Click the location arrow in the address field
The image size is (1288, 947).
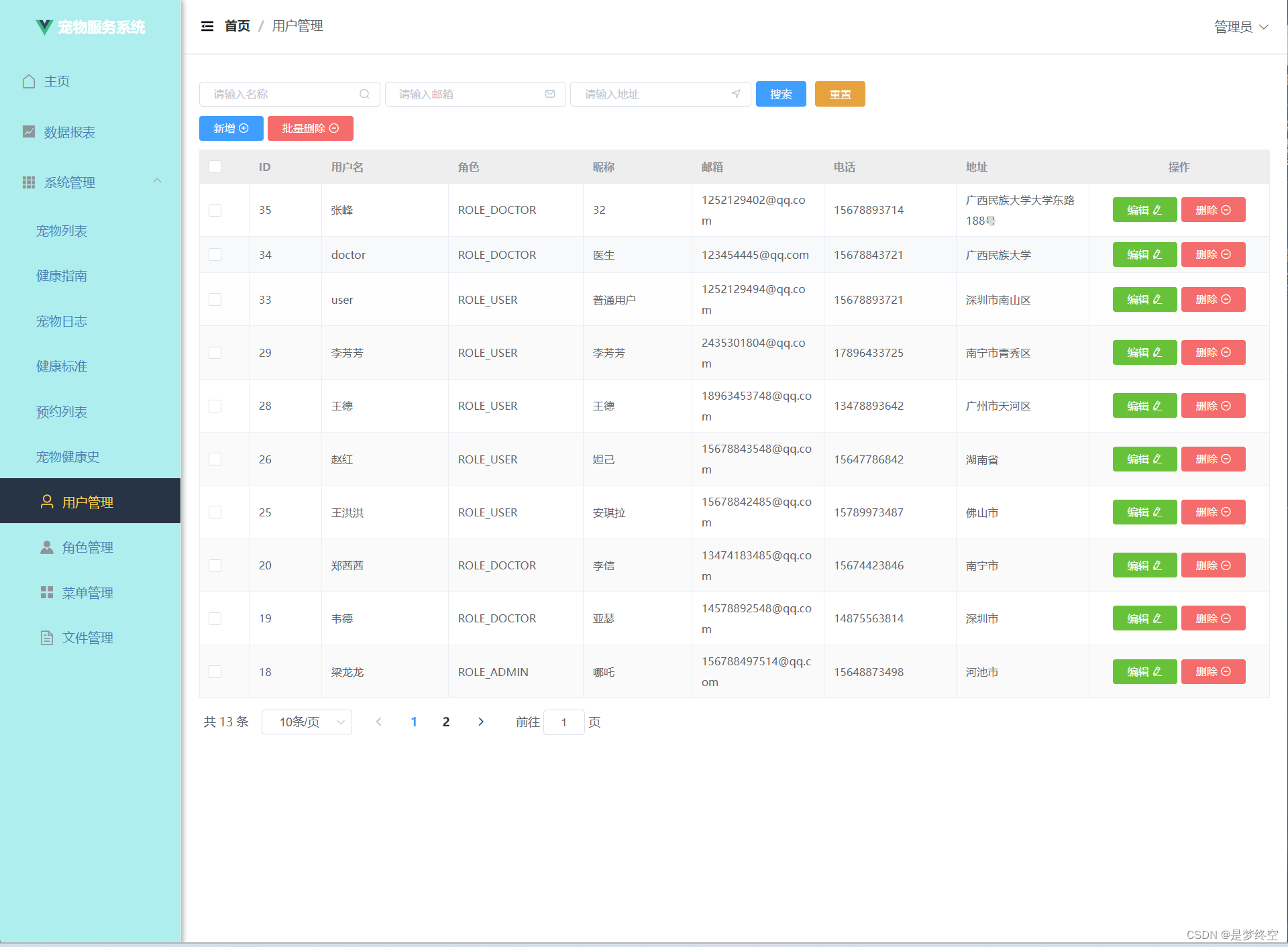735,94
